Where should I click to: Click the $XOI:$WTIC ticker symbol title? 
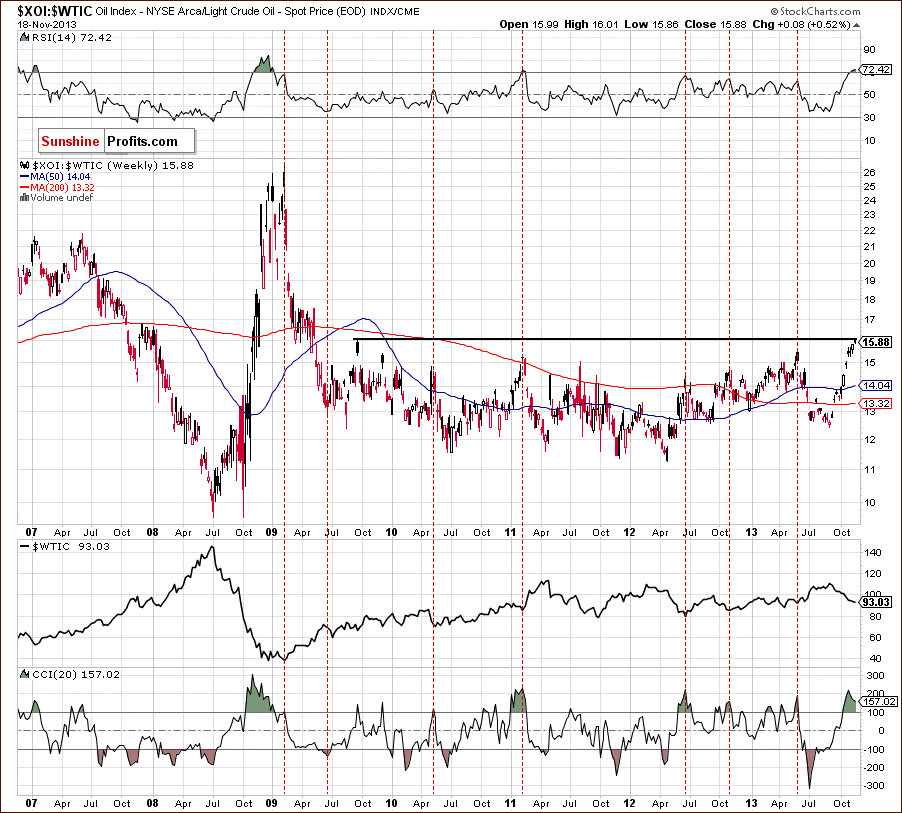tap(55, 11)
